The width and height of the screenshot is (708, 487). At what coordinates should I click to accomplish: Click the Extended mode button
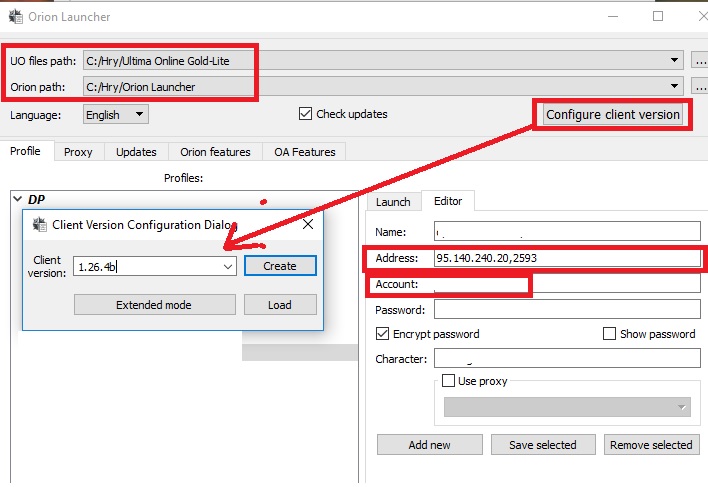click(x=154, y=305)
